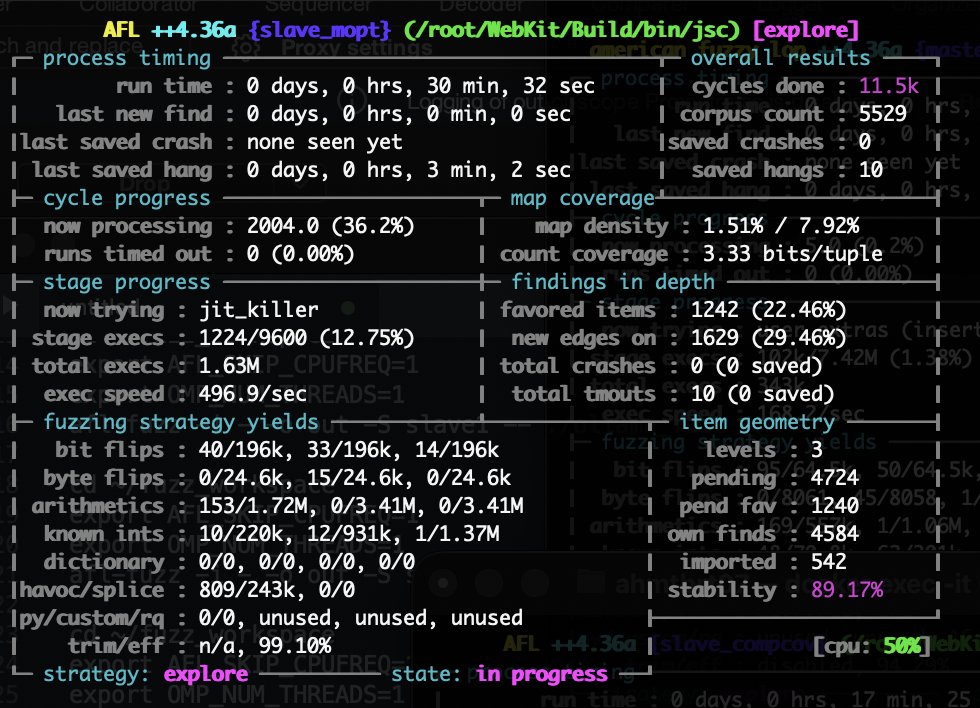Click corpus count value 5529

coord(882,114)
